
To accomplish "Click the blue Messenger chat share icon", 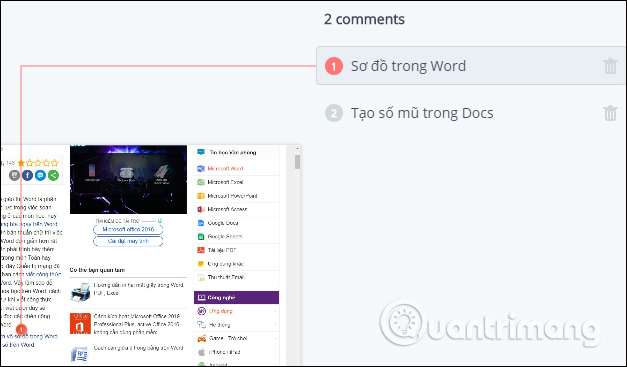I will pos(40,175).
